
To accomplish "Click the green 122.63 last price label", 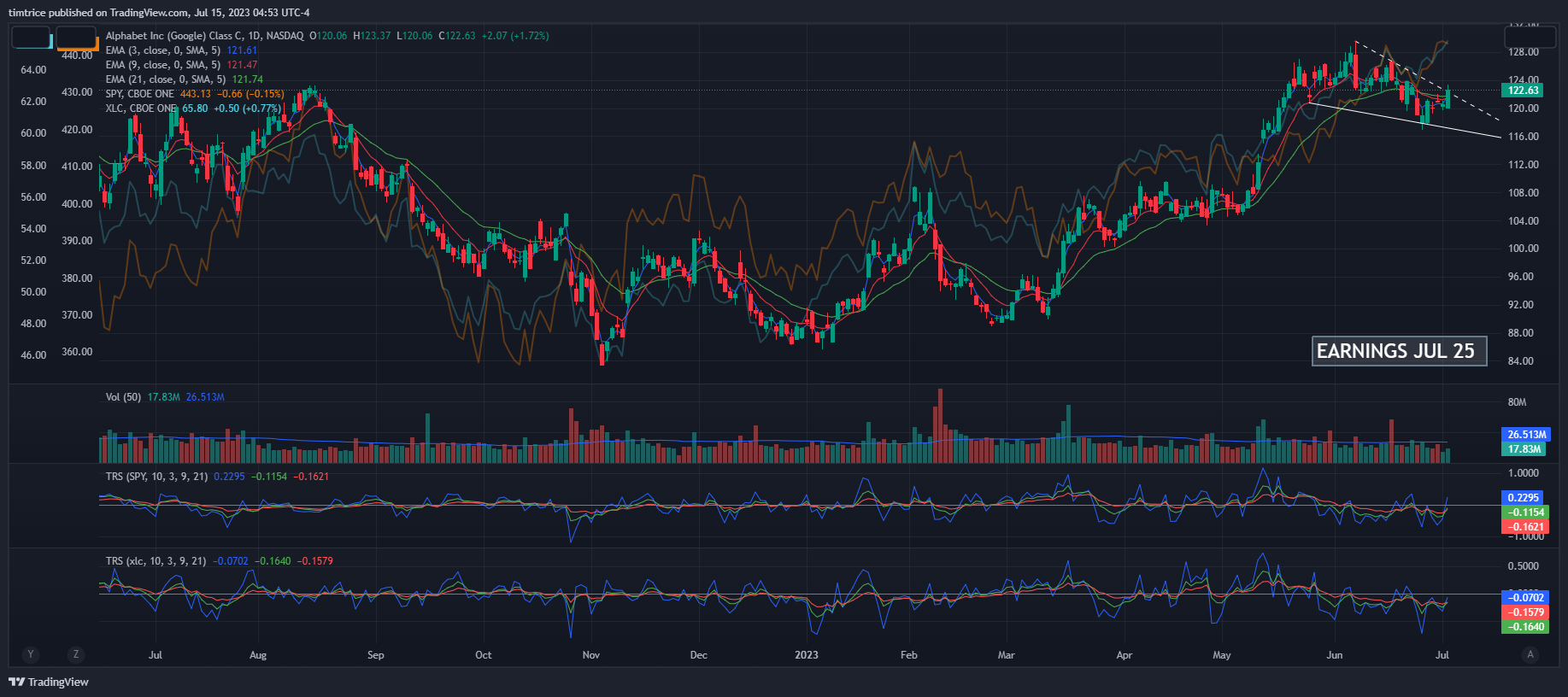I will tap(1523, 91).
